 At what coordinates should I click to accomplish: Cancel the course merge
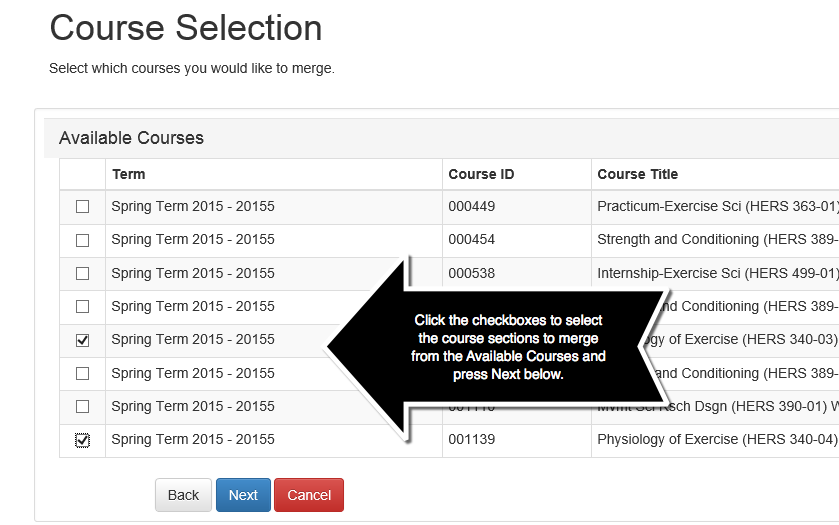pyautogui.click(x=309, y=495)
